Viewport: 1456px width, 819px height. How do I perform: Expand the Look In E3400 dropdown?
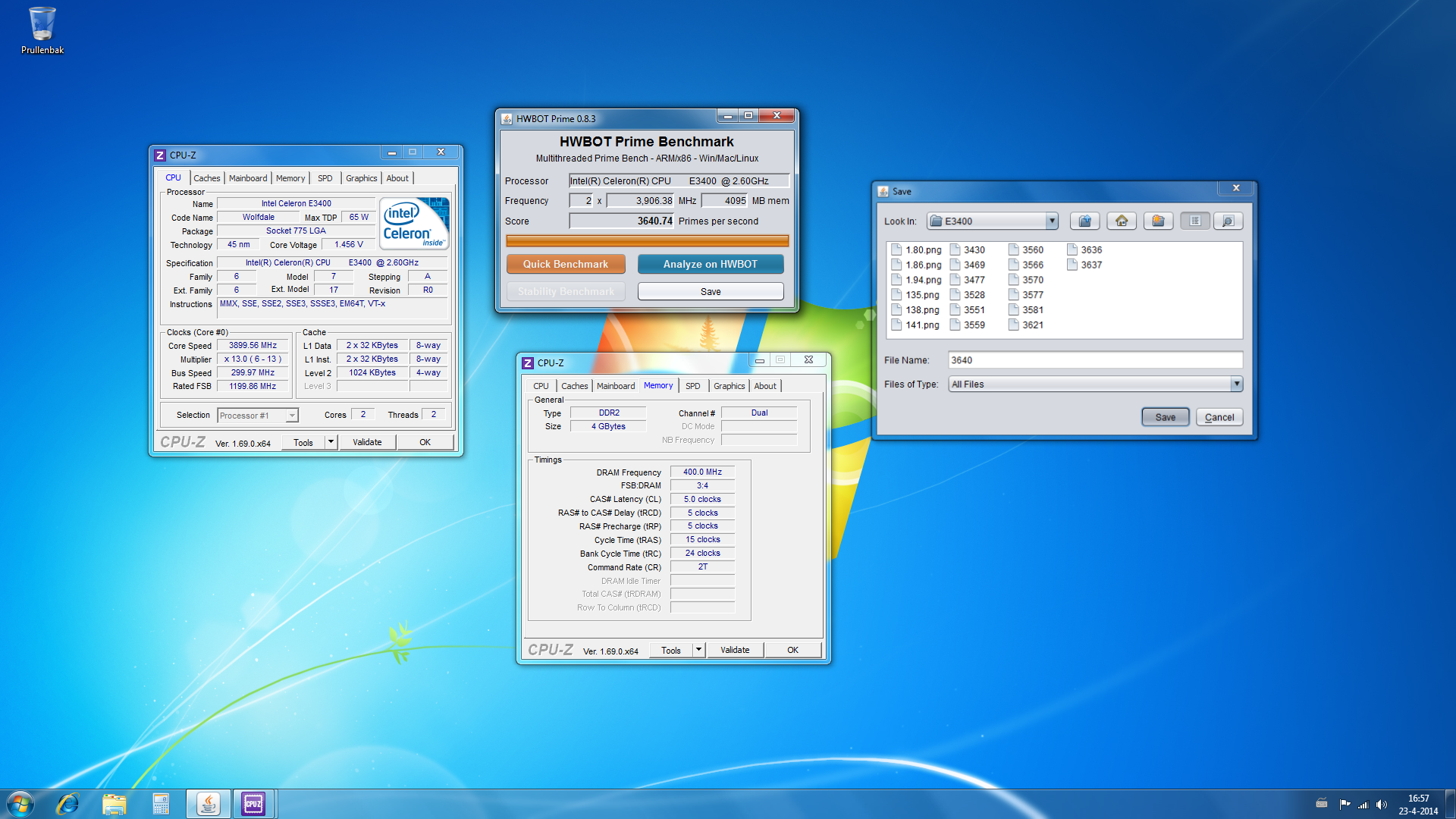[1052, 221]
